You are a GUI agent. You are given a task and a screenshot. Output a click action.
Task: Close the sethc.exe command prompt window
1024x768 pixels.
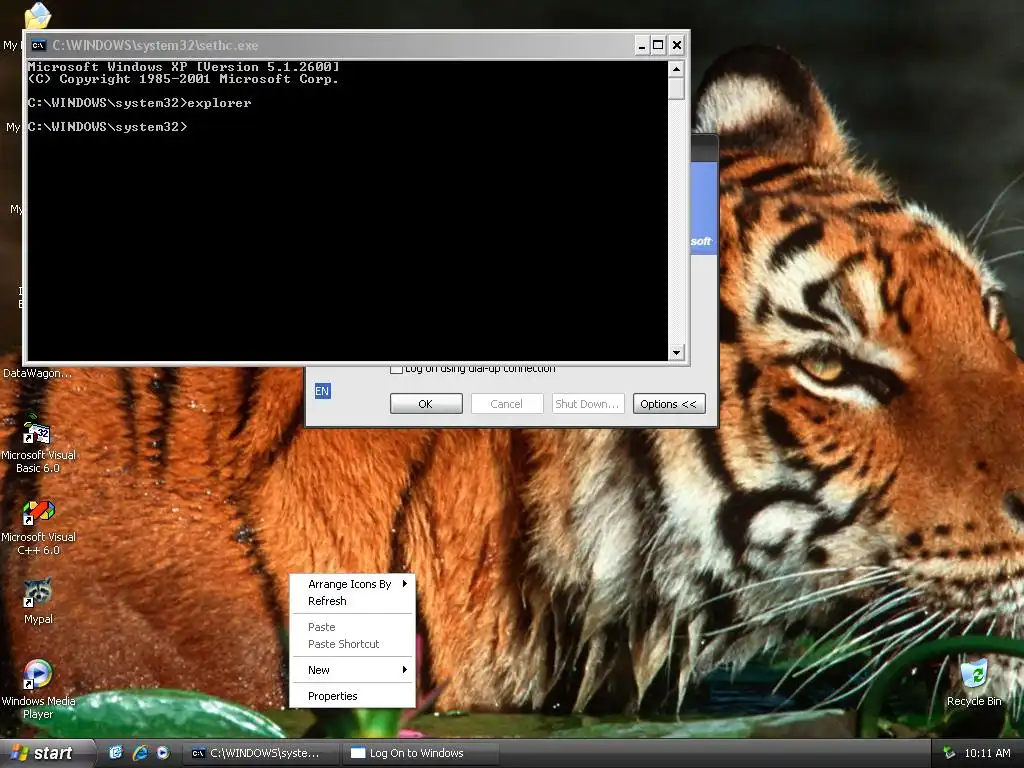(677, 45)
